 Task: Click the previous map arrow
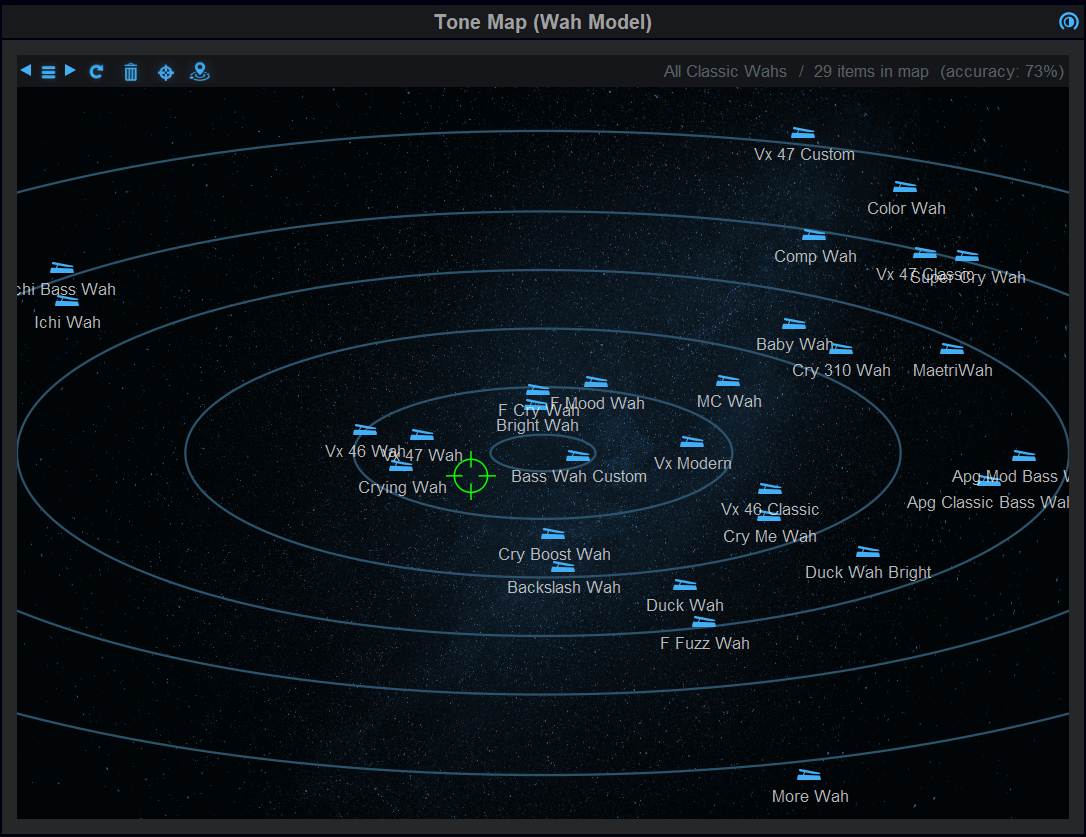(26, 71)
